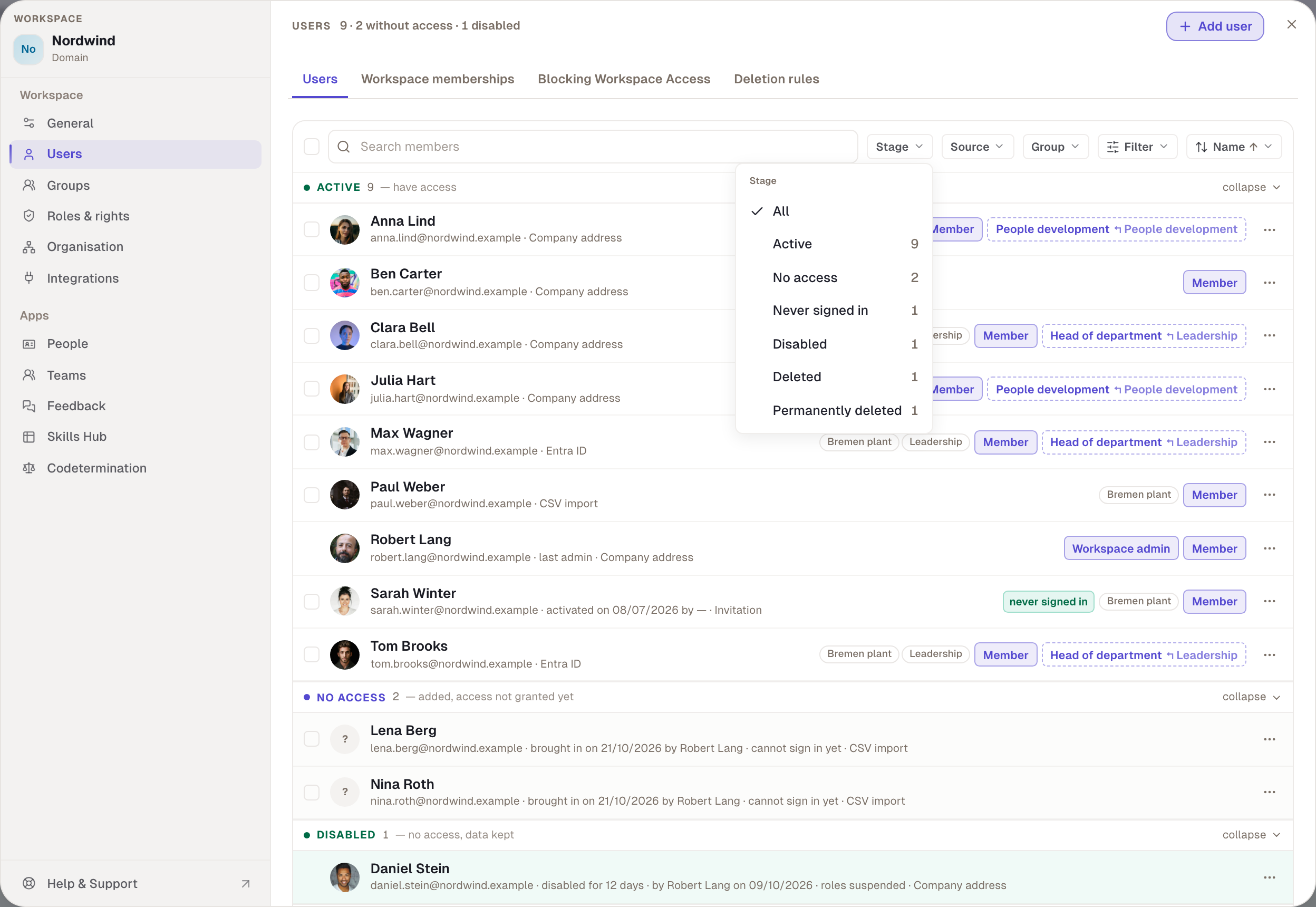Click the Add user button
The width and height of the screenshot is (1316, 907).
1215,26
